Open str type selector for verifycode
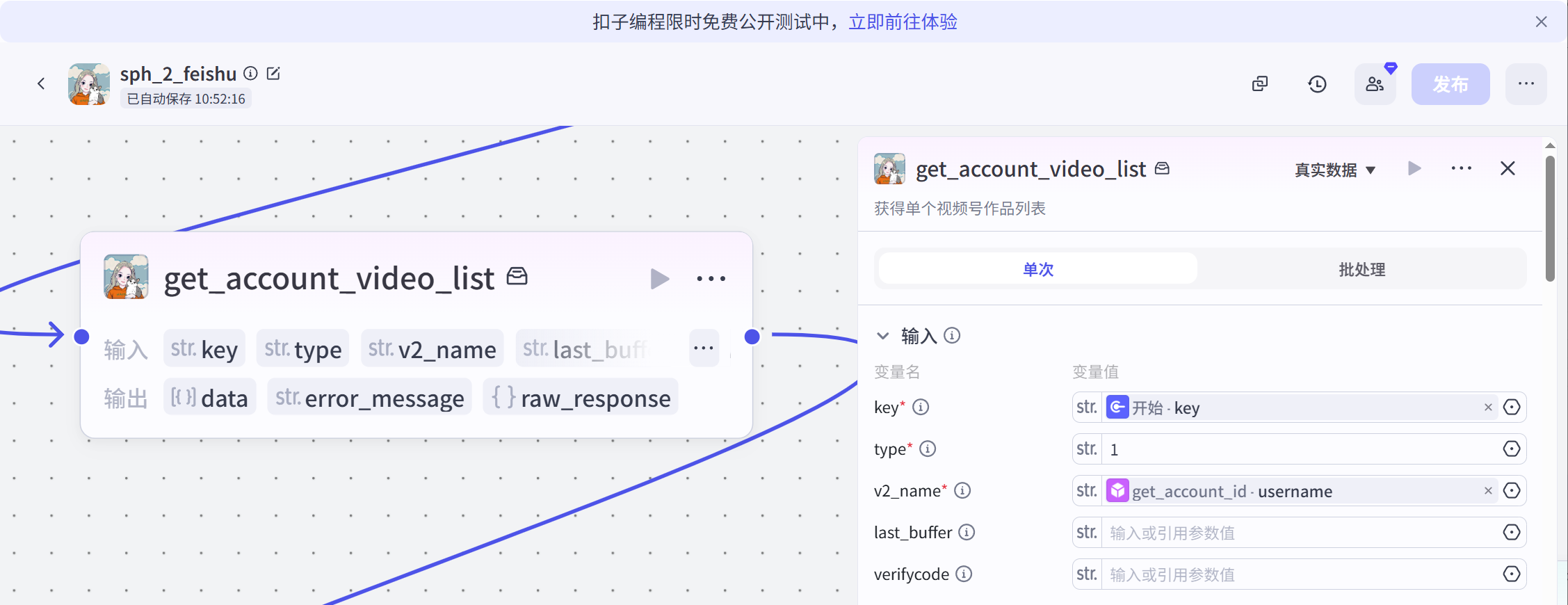This screenshot has height=605, width=1568. pos(1087,574)
